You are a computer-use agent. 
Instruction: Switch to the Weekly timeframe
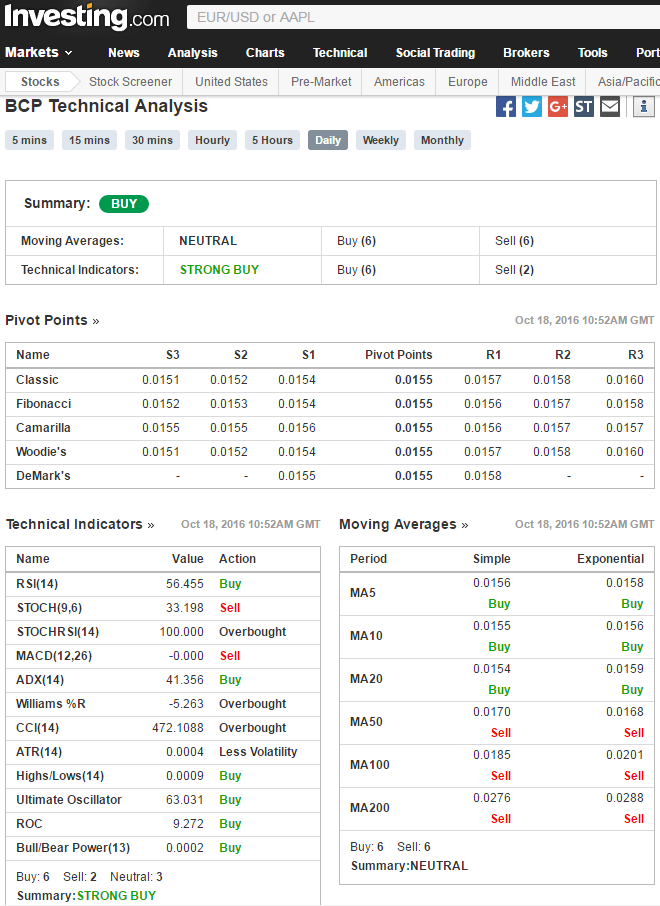[x=380, y=140]
